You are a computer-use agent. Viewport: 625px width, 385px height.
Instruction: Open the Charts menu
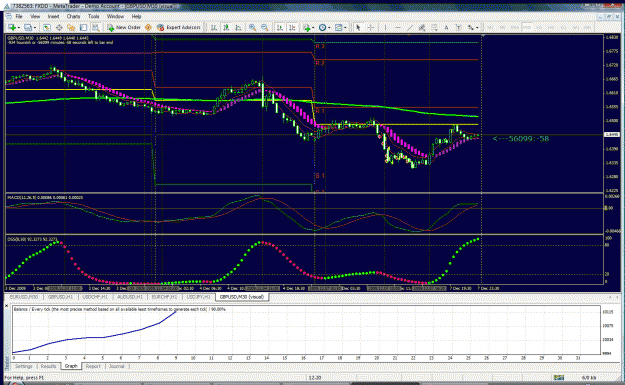tap(73, 16)
